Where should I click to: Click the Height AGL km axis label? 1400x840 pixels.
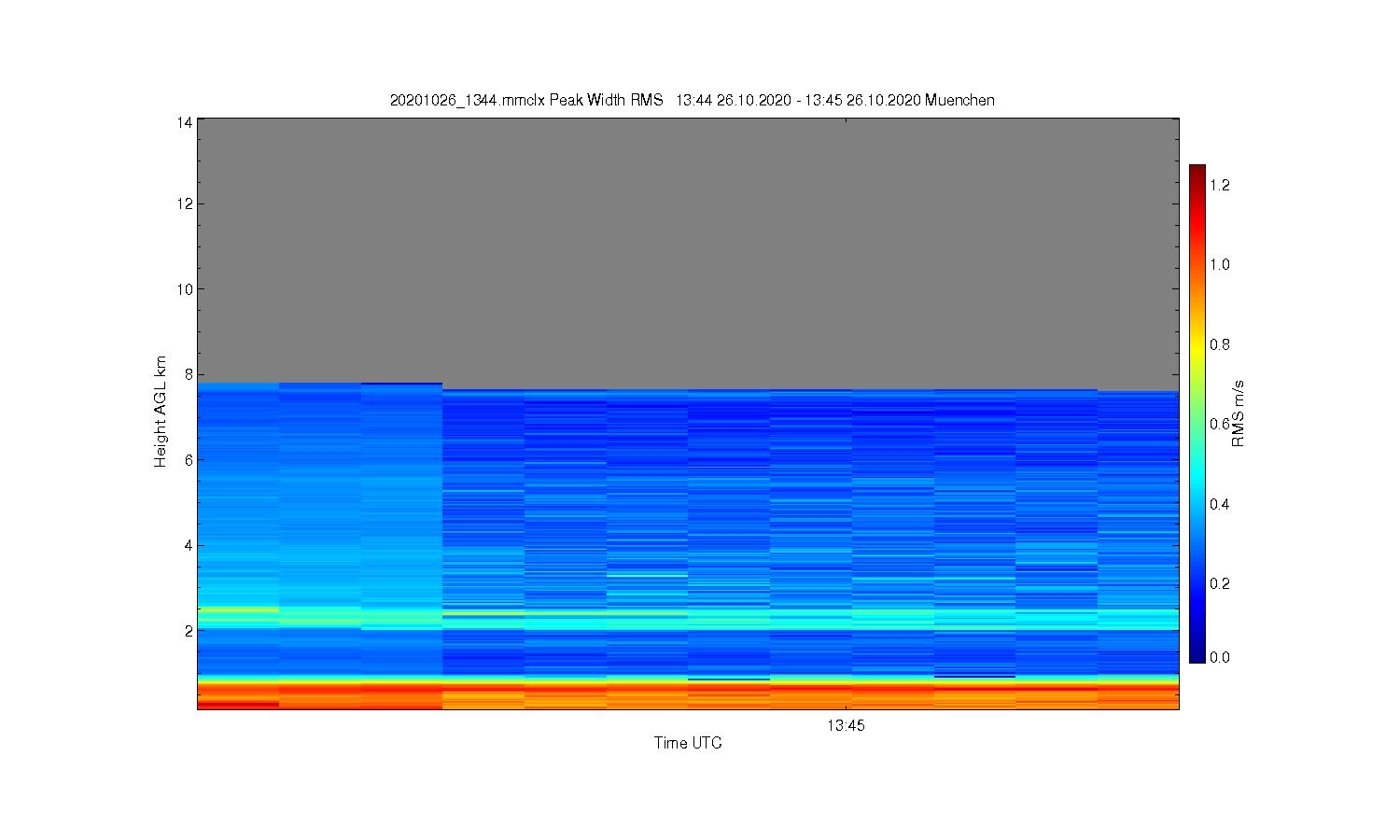coord(161,412)
